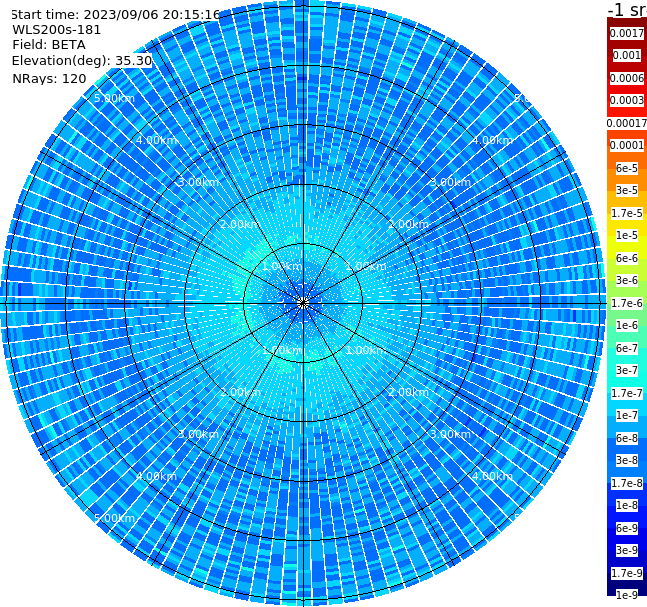The width and height of the screenshot is (647, 607).
Task: Click the 2.00km range label in southeast quadrant
Action: (408, 392)
